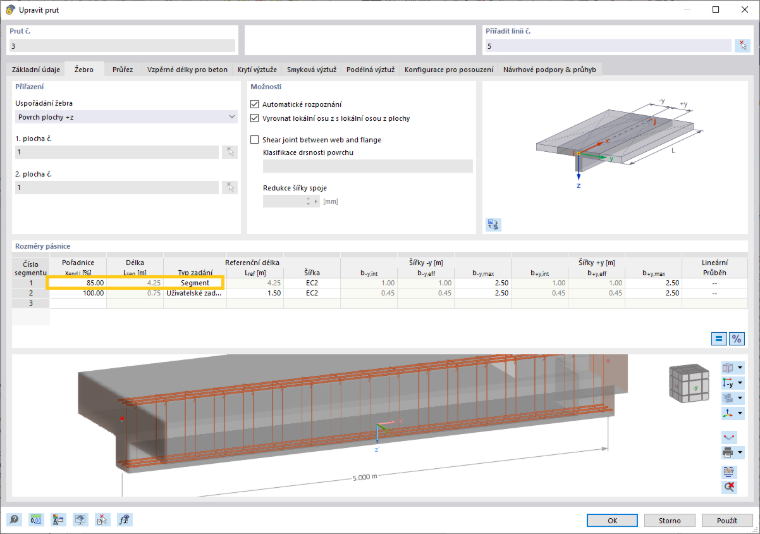This screenshot has height=534, width=760.
Task: Select the 85.00 coordinate cell in segment 1
Action: 78,283
